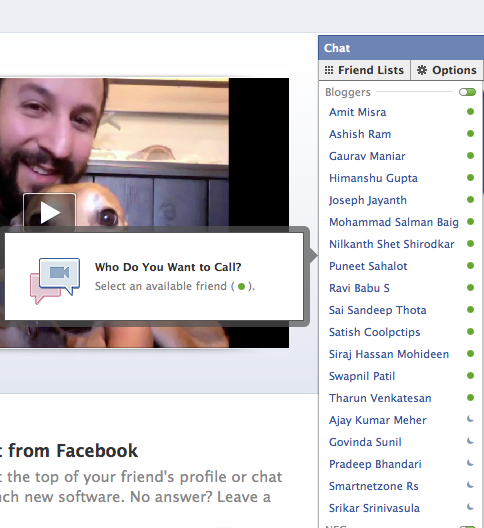484x528 pixels.
Task: Select Himanshu Gupta to call
Action: [373, 178]
